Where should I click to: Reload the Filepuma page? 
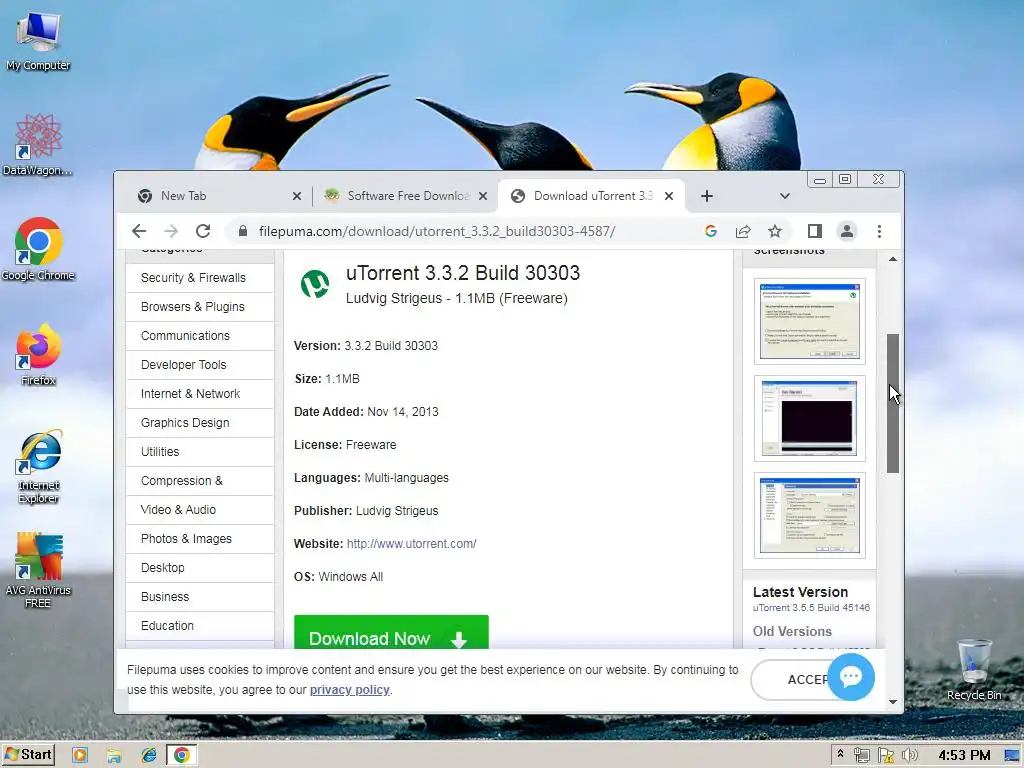pyautogui.click(x=203, y=231)
